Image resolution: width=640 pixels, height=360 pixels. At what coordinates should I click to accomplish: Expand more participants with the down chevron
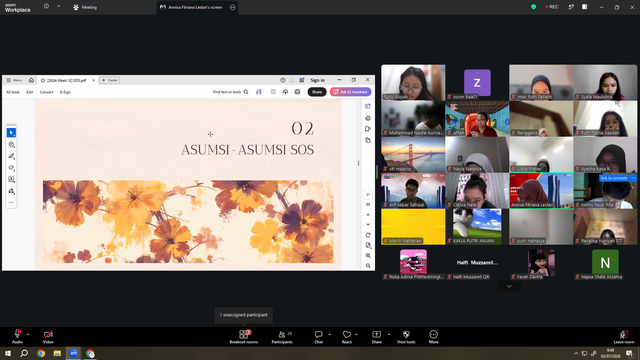509,287
